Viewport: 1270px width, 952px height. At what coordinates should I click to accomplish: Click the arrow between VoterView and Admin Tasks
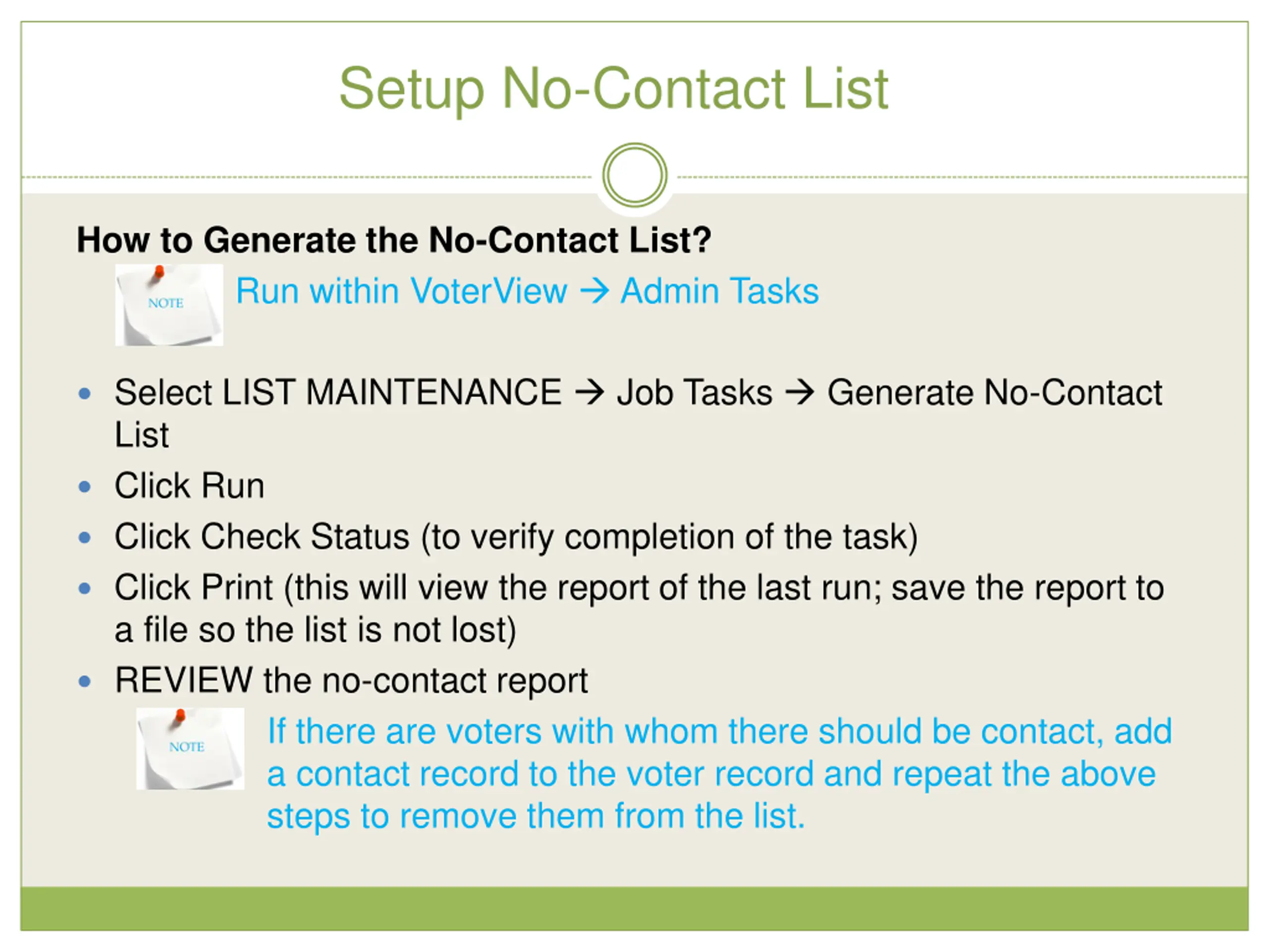click(x=594, y=291)
